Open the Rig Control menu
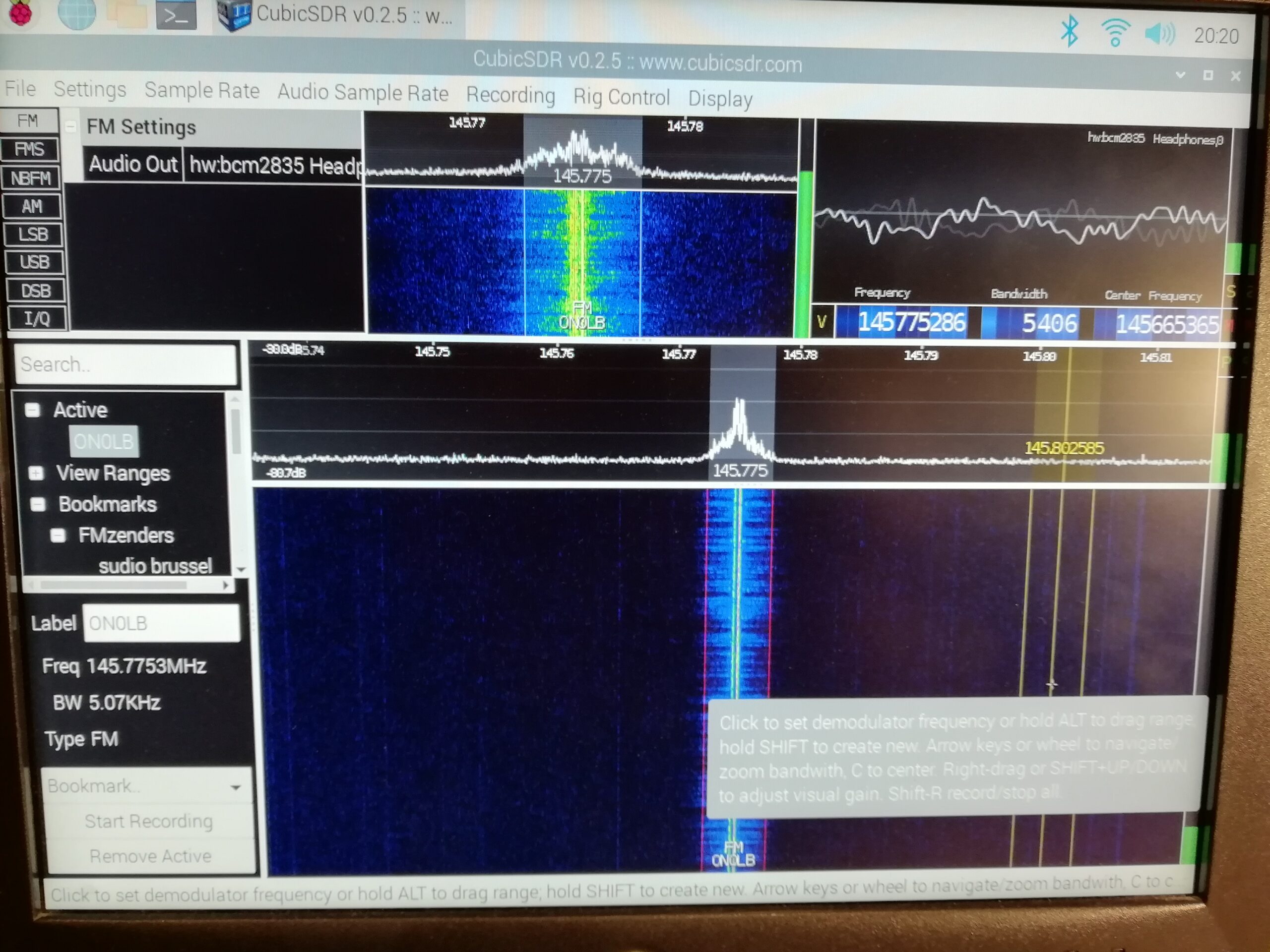The width and height of the screenshot is (1270, 952). (621, 96)
